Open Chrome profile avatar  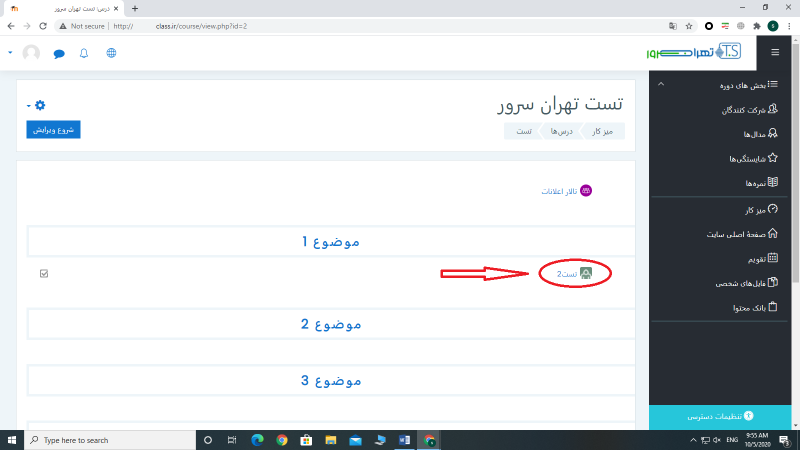(x=773, y=26)
